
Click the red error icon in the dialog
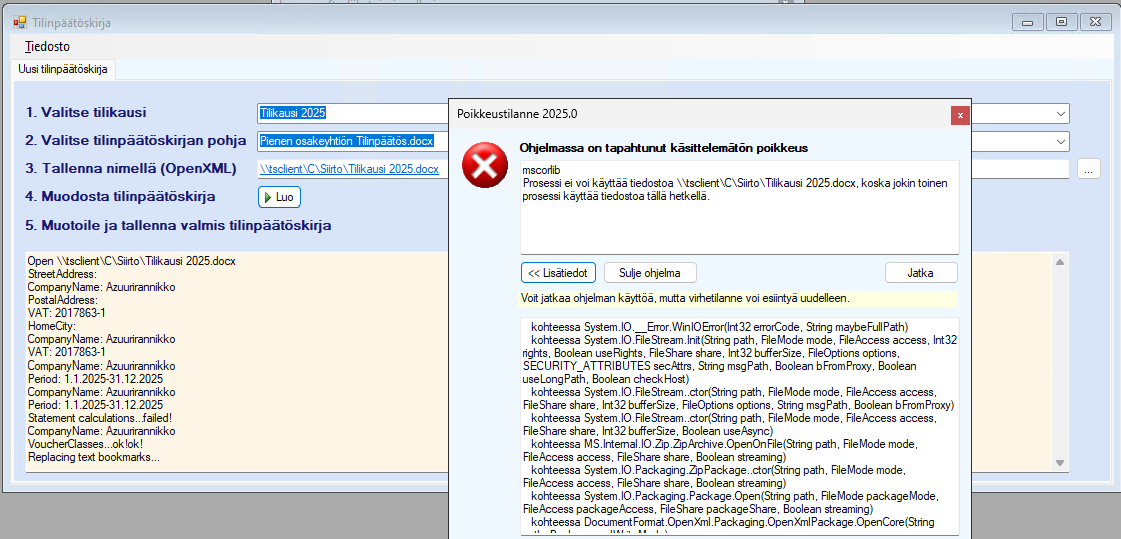[484, 164]
